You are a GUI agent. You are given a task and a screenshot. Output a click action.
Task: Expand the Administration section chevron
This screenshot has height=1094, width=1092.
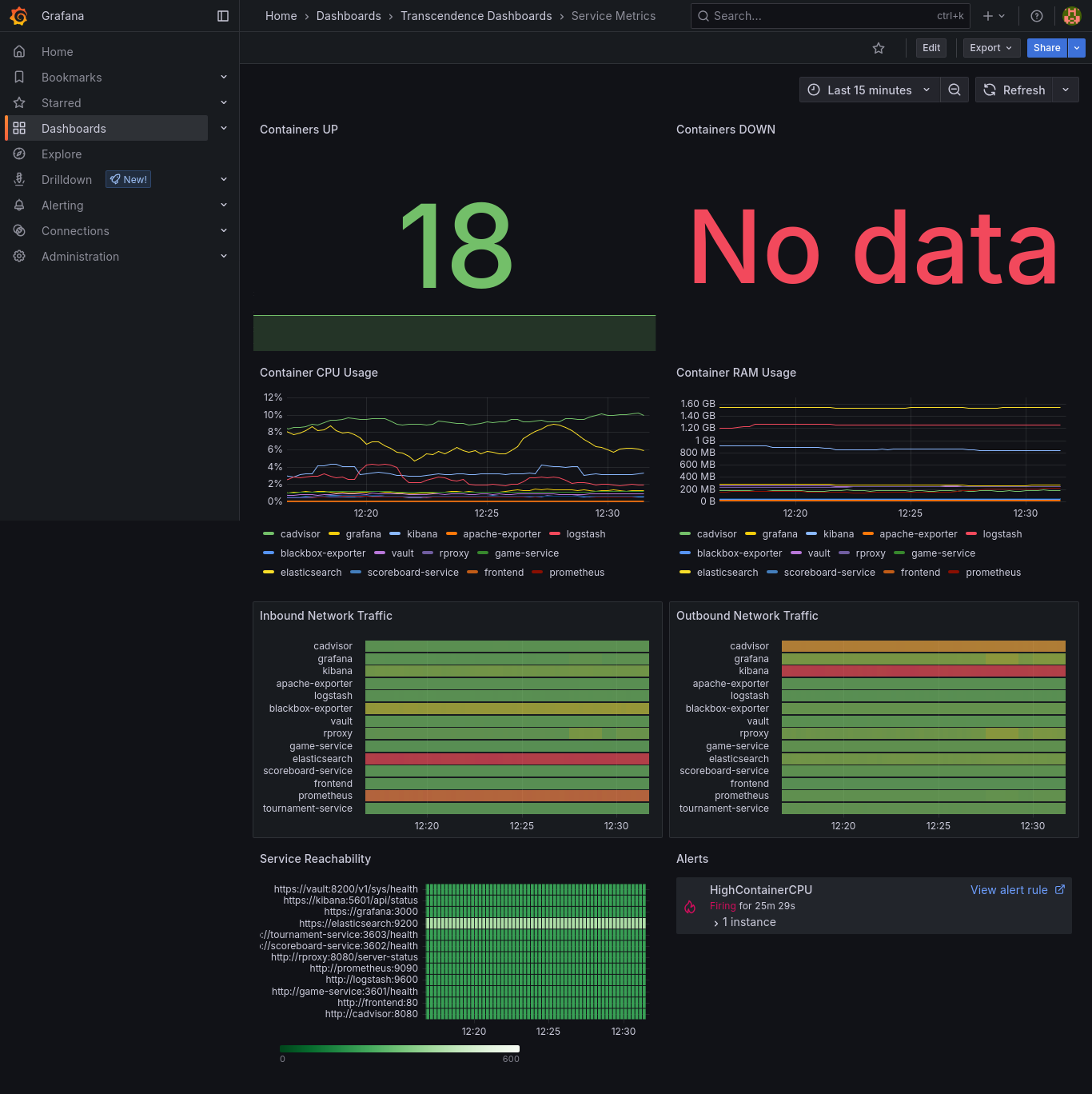[224, 256]
